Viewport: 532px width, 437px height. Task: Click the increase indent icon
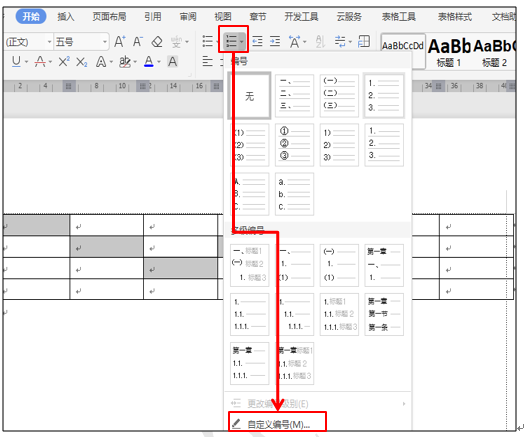click(x=275, y=41)
